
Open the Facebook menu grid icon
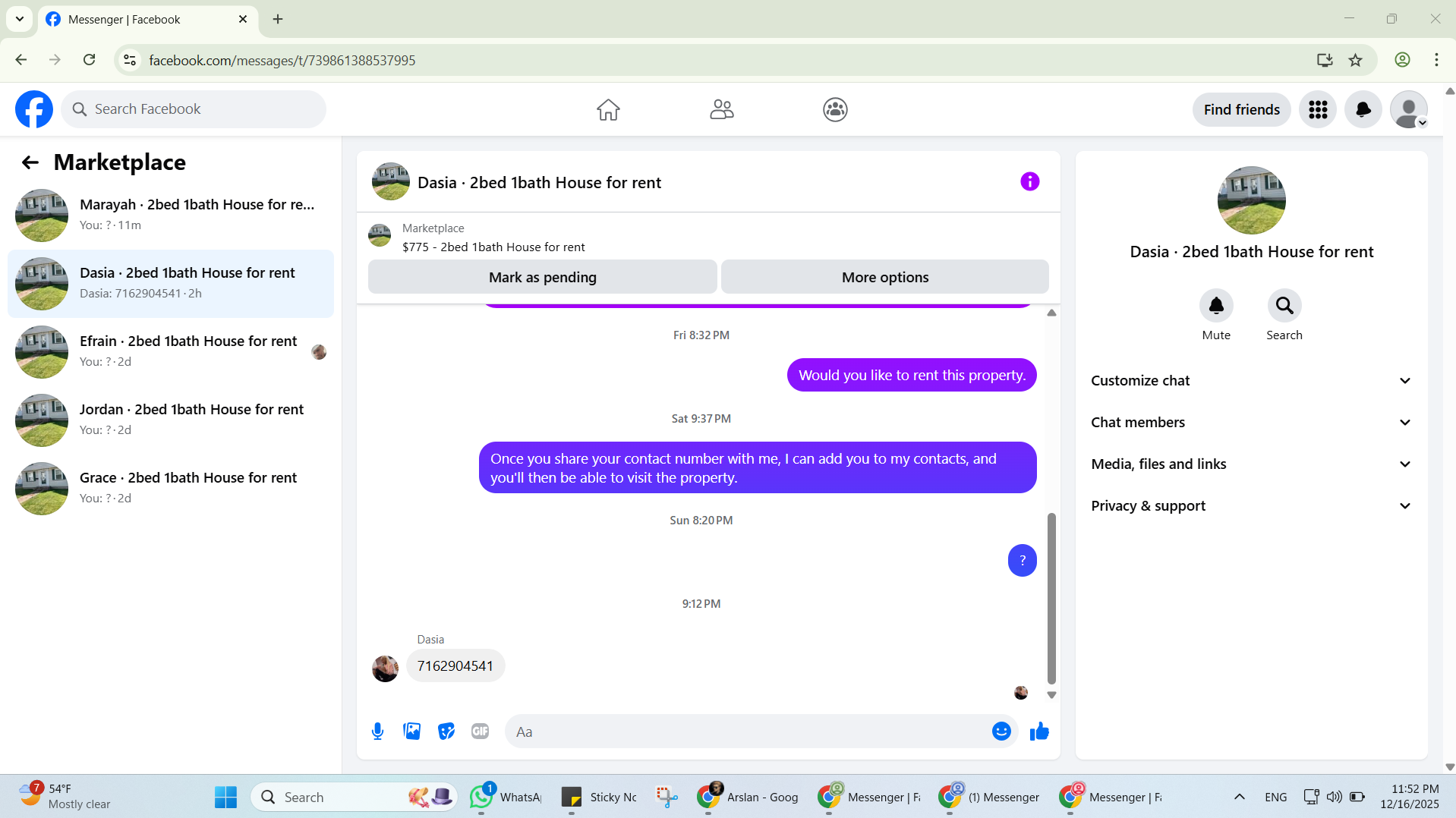pyautogui.click(x=1318, y=109)
